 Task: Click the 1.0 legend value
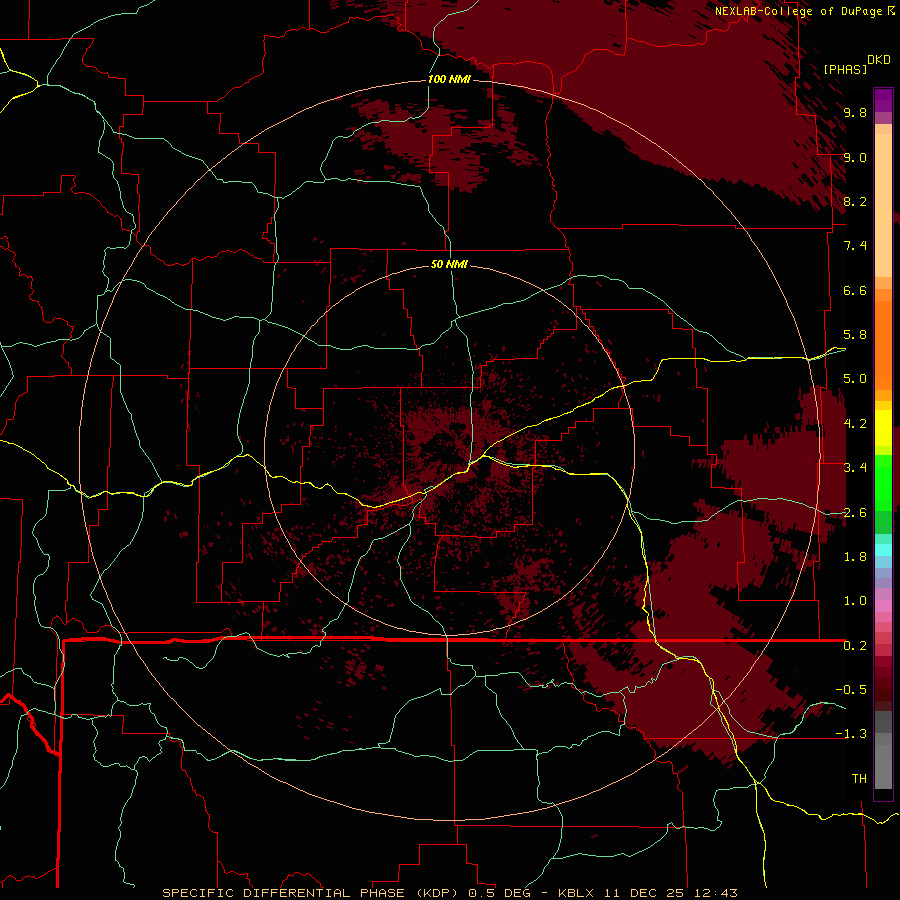[x=855, y=601]
